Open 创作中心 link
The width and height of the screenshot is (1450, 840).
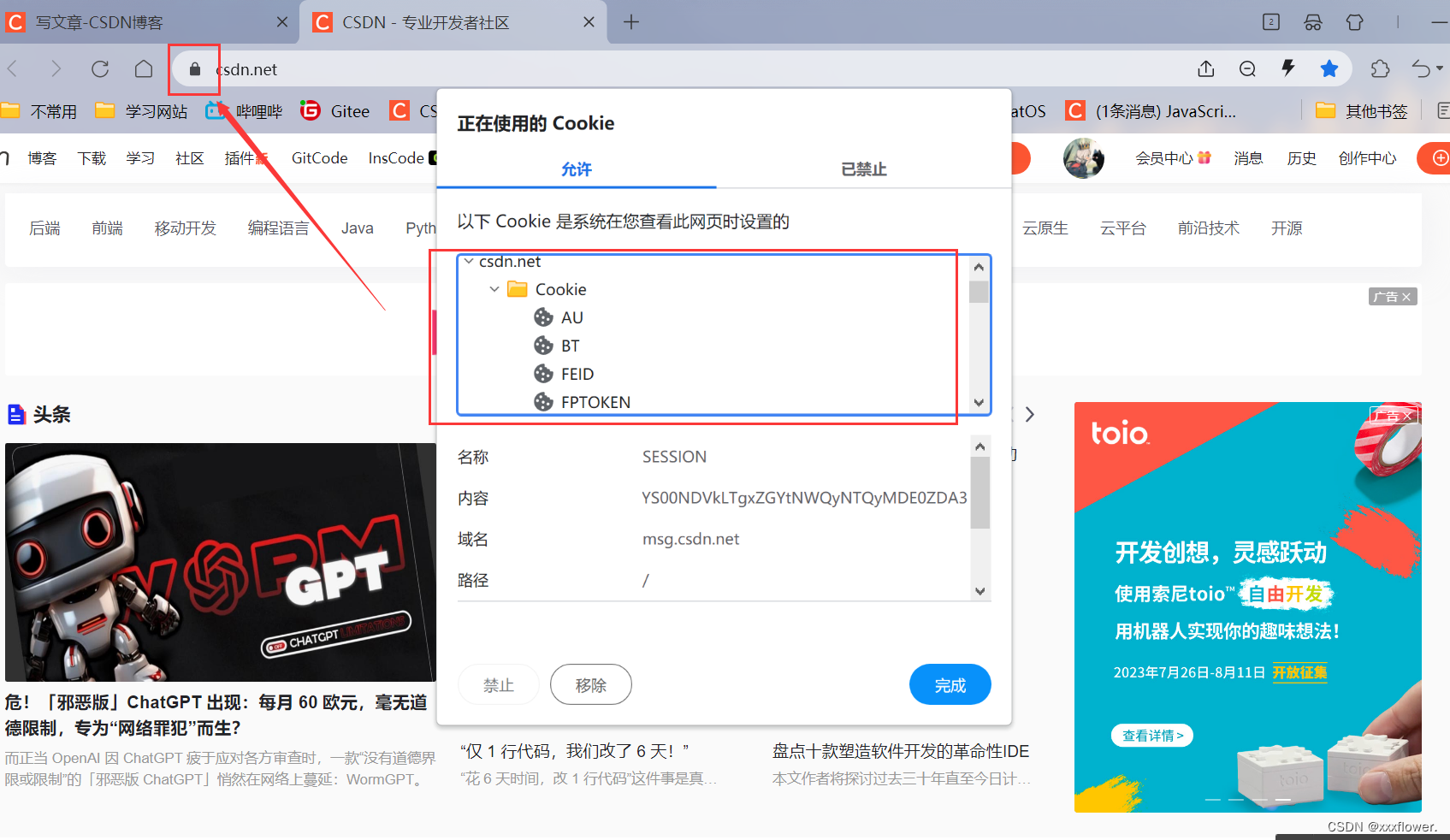click(x=1367, y=158)
